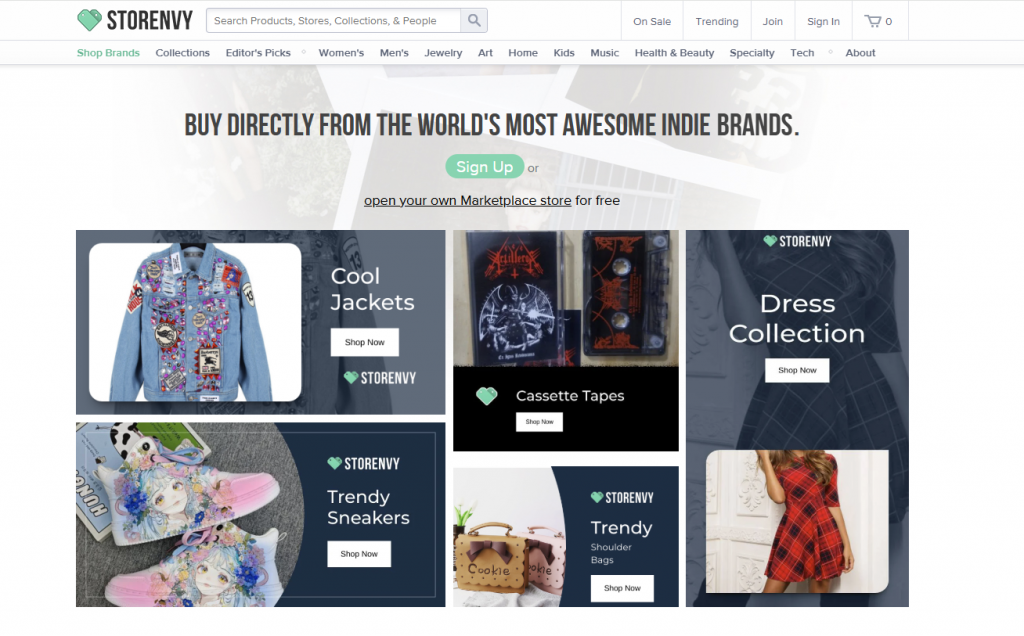Click Storenvy logo on Trendy Sneakers banner
This screenshot has width=1024, height=636.
363,464
